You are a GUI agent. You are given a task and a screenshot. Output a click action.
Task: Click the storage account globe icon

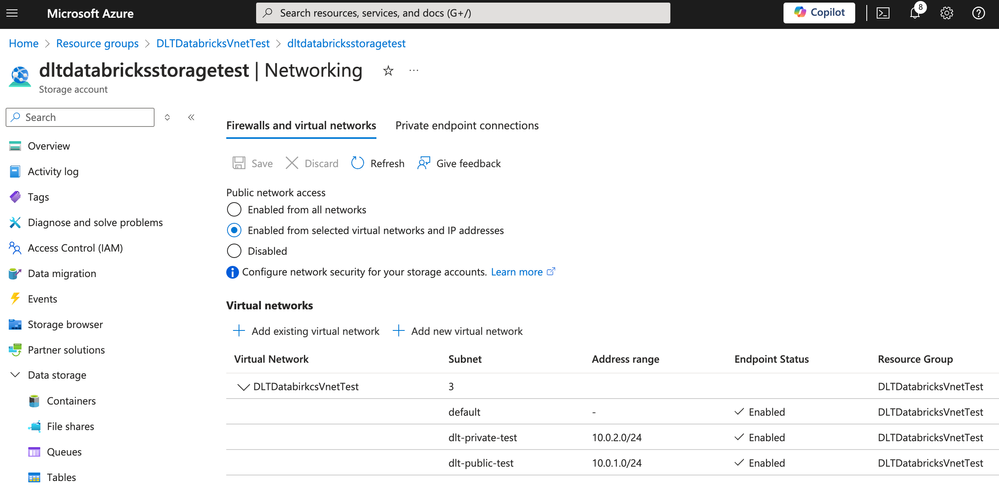(19, 76)
